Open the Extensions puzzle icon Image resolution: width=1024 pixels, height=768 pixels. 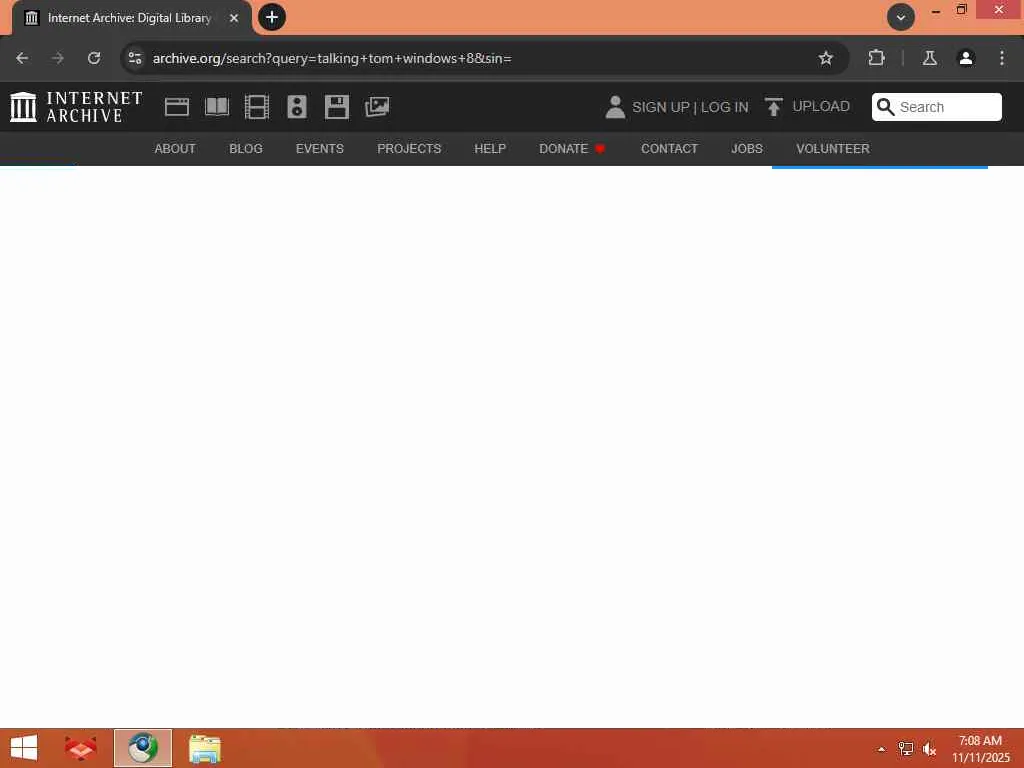(876, 58)
